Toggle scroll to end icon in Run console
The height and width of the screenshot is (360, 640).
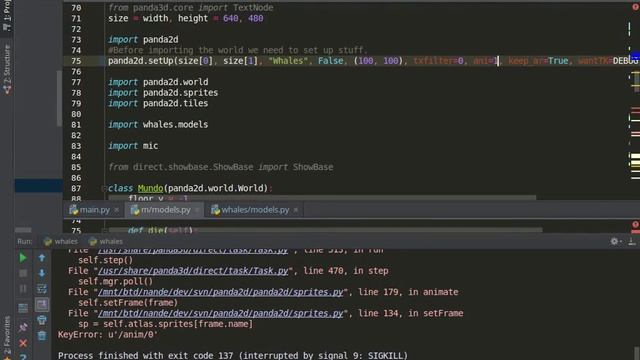(42, 304)
